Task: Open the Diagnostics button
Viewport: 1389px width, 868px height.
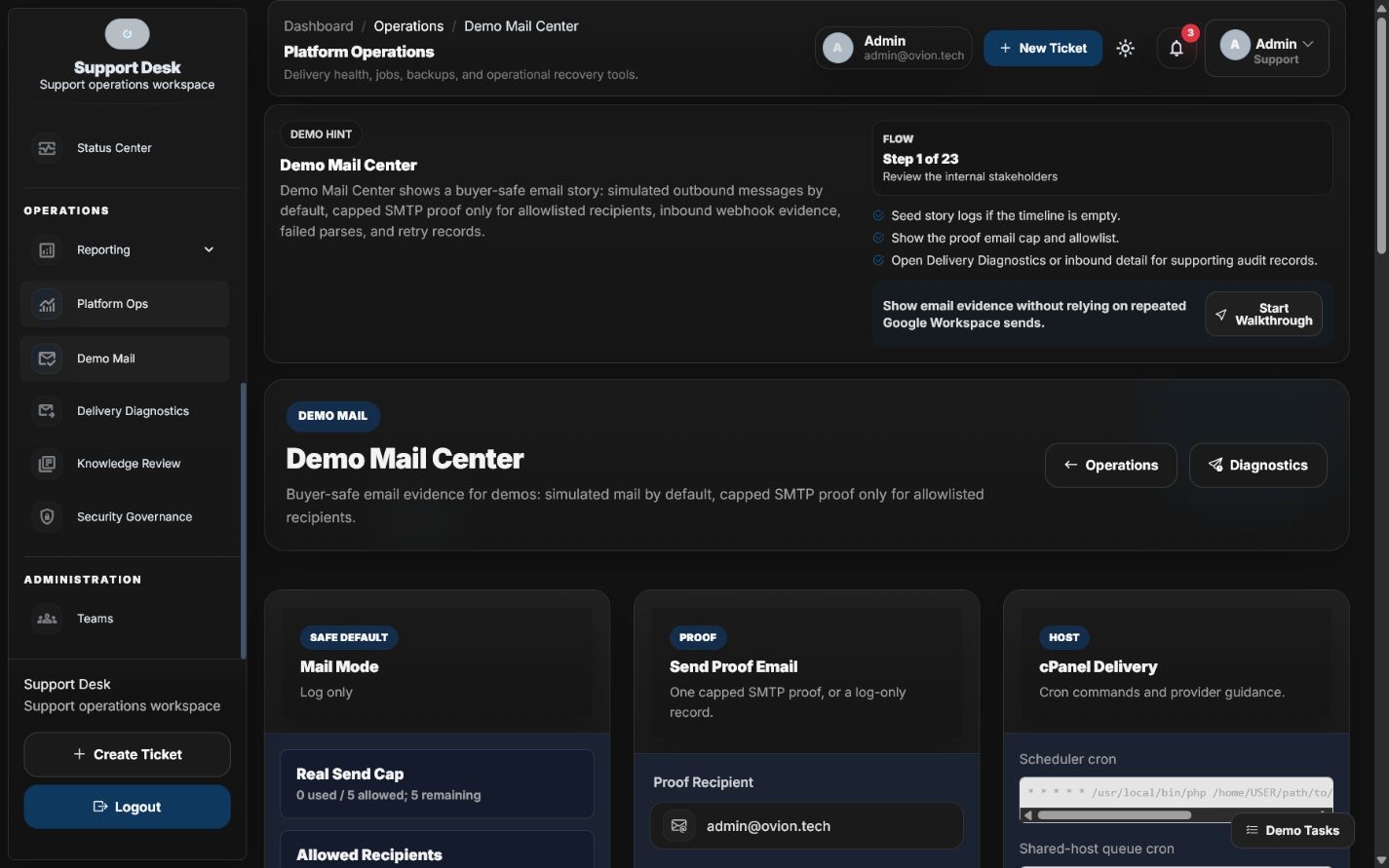Action: click(1258, 466)
